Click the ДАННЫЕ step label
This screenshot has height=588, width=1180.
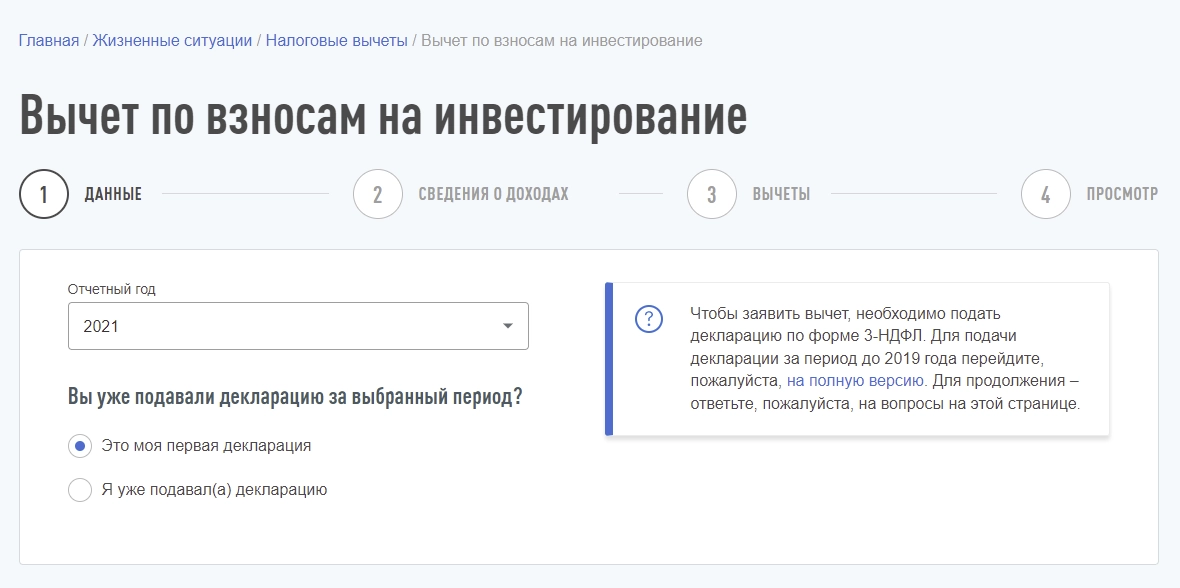113,194
